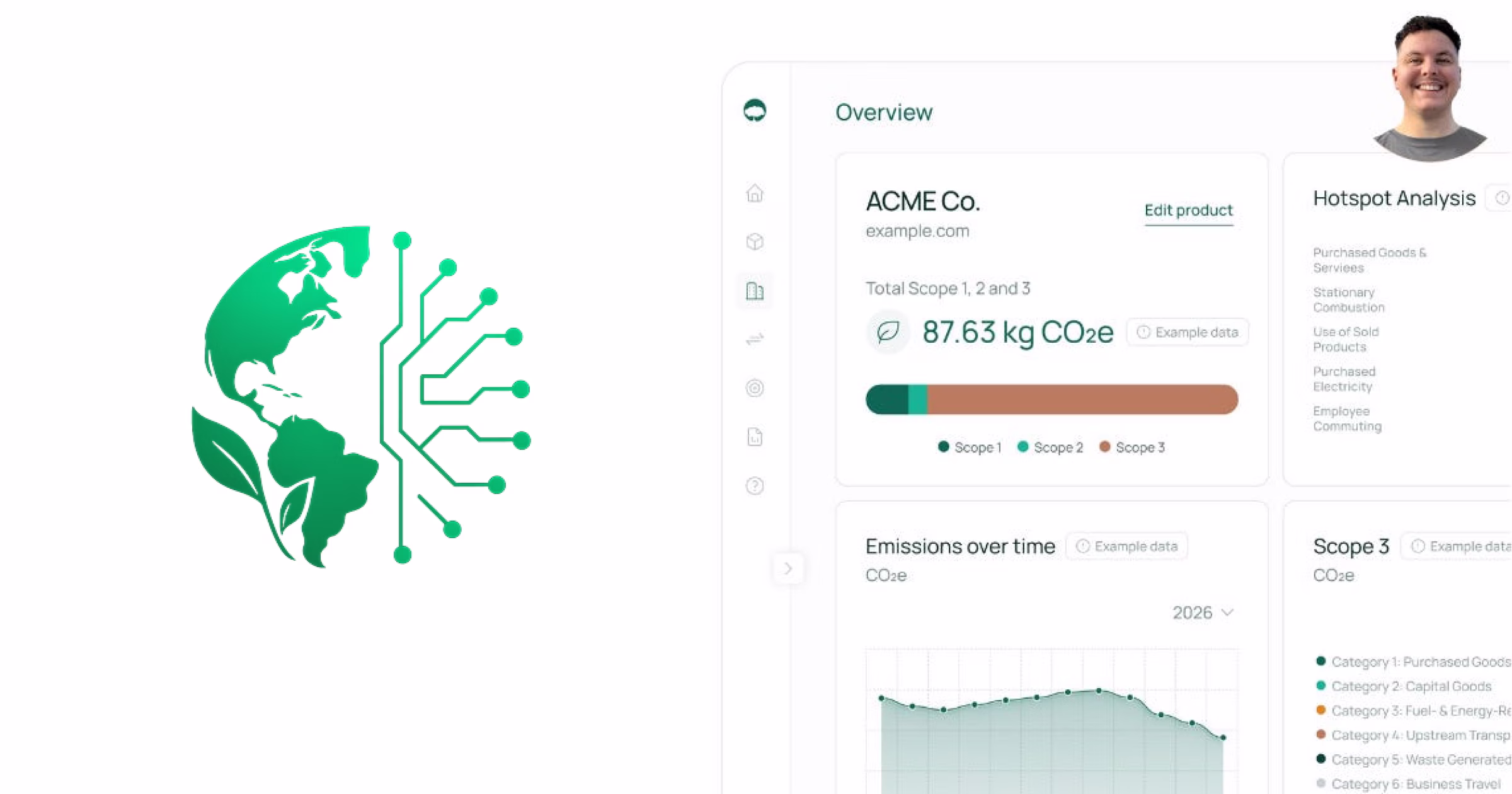Toggle the Scope 1 legend item
This screenshot has width=1512, height=794.
(970, 447)
